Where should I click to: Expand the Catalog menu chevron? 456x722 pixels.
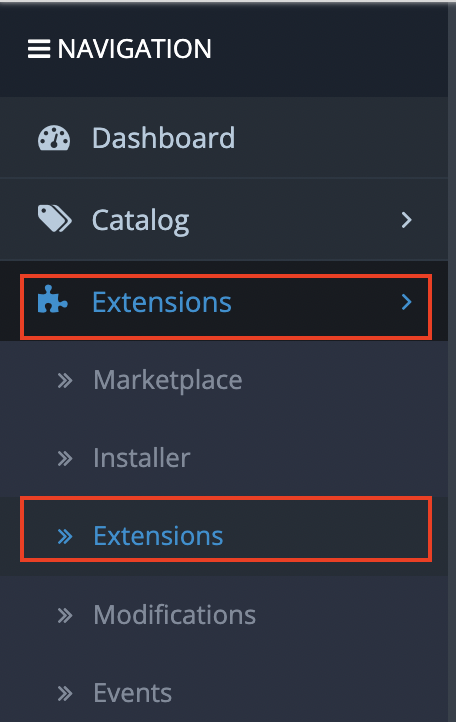pyautogui.click(x=406, y=220)
